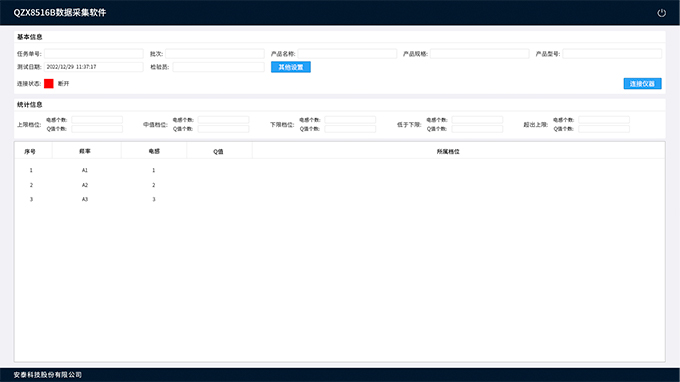The image size is (680, 382).
Task: Click the 低于下限 电感个数 field
Action: tap(477, 120)
